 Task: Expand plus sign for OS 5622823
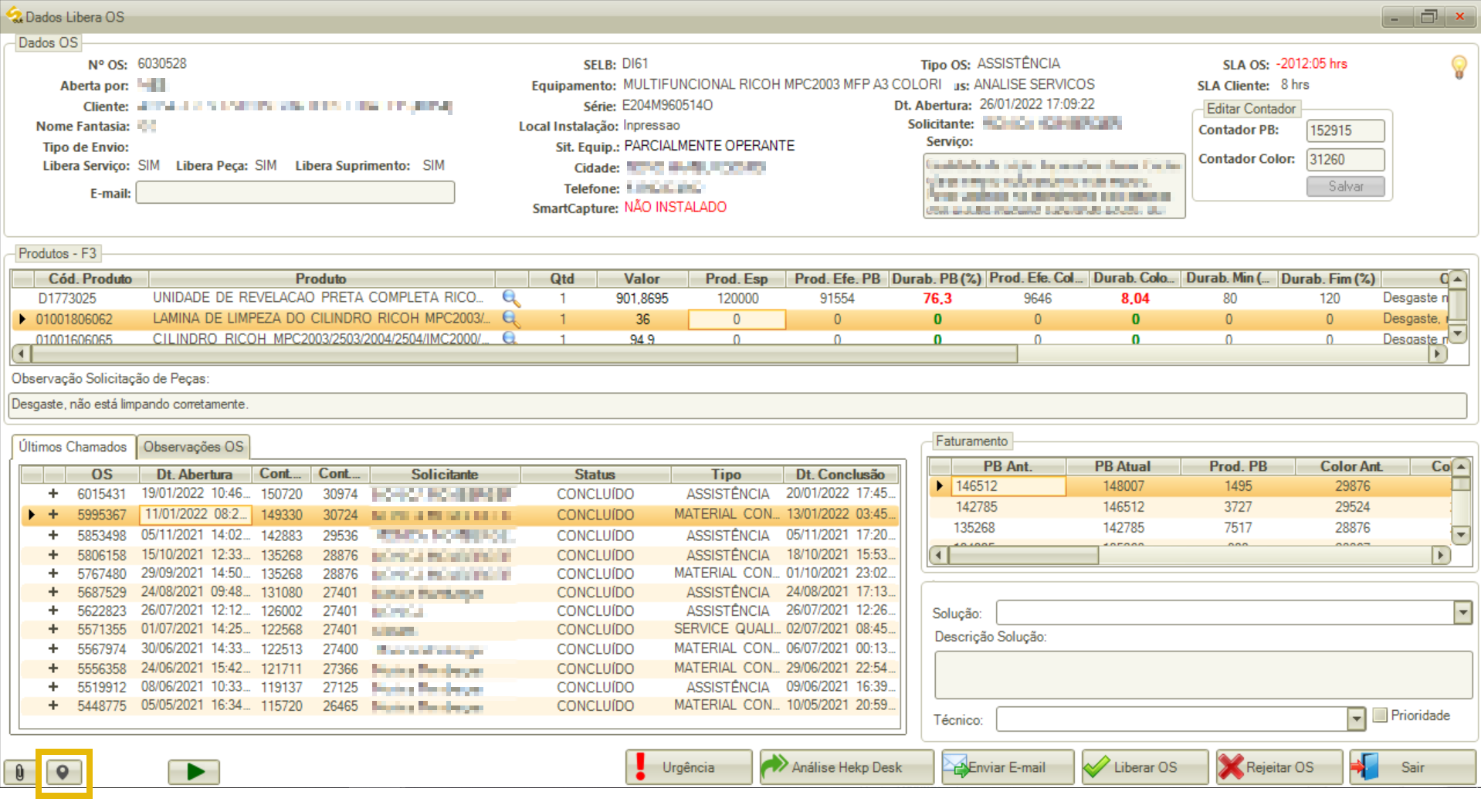pos(53,611)
